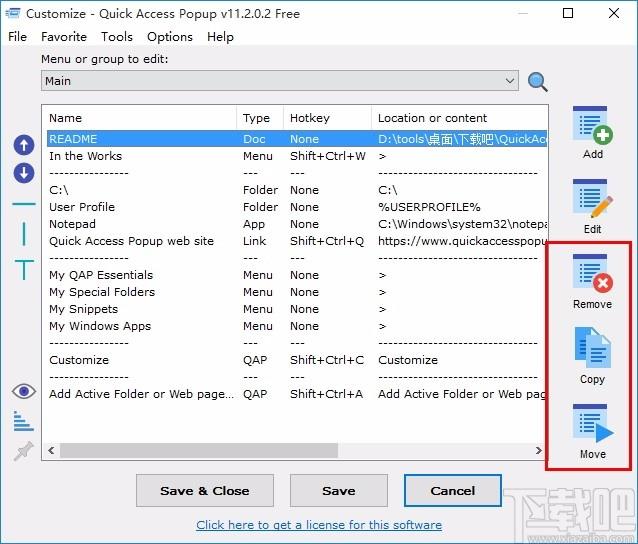Click the scroll right arrow

[539, 450]
